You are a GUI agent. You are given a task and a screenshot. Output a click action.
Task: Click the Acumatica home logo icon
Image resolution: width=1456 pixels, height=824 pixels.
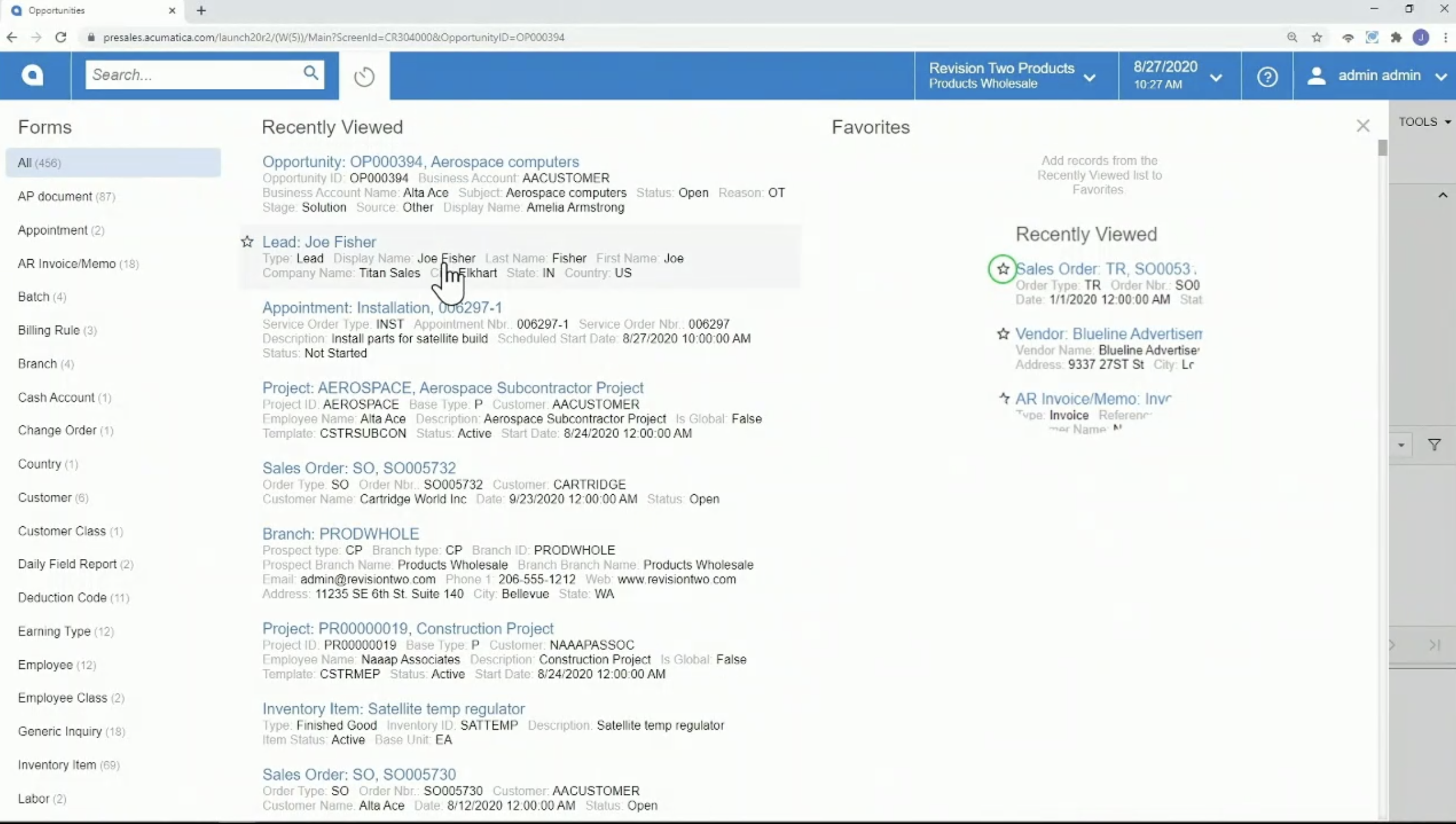33,75
